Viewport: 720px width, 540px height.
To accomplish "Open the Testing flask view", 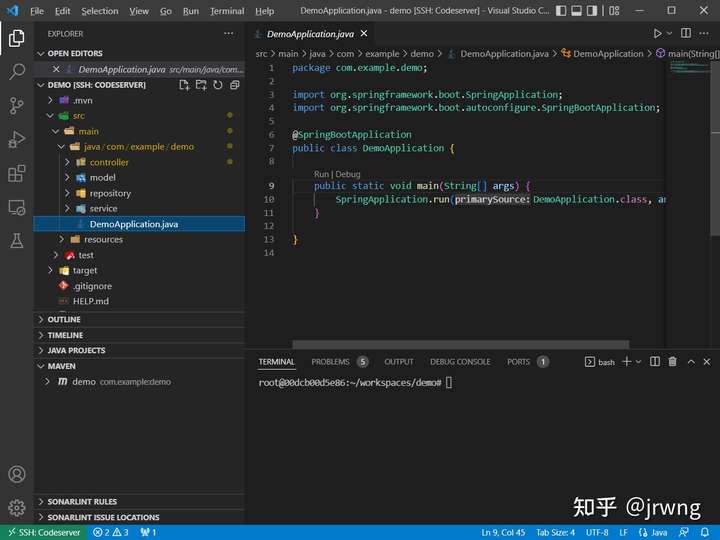I will [17, 241].
